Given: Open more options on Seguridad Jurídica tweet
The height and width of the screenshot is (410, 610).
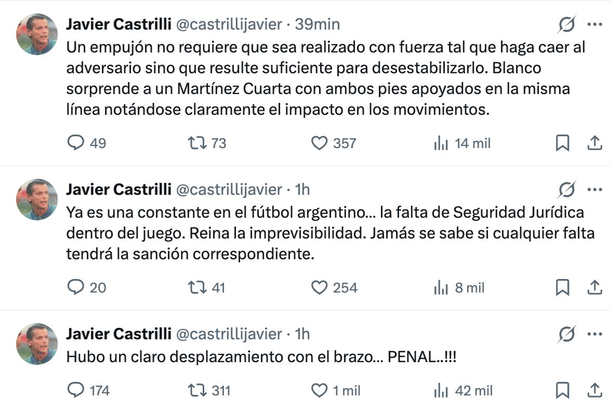Looking at the screenshot, I should (596, 189).
